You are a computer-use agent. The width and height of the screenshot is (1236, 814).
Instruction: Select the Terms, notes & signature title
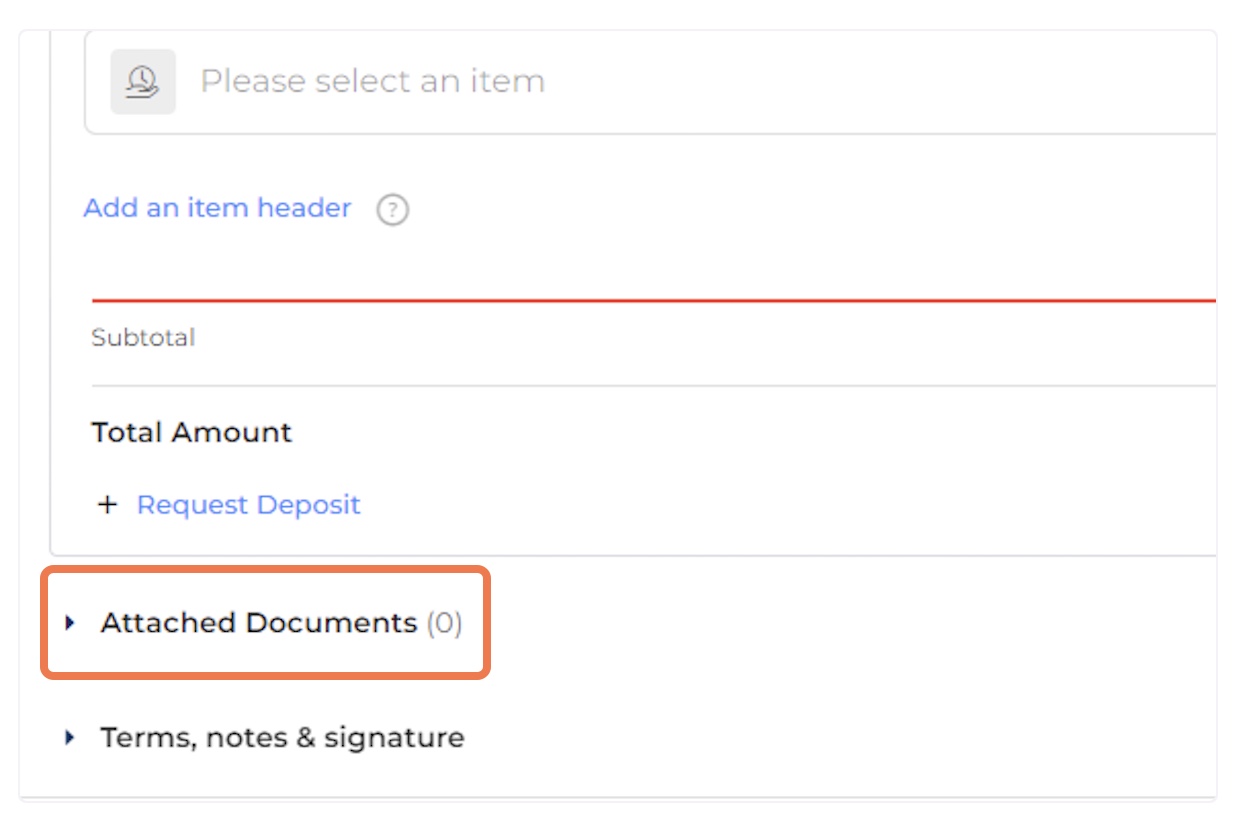(x=282, y=738)
